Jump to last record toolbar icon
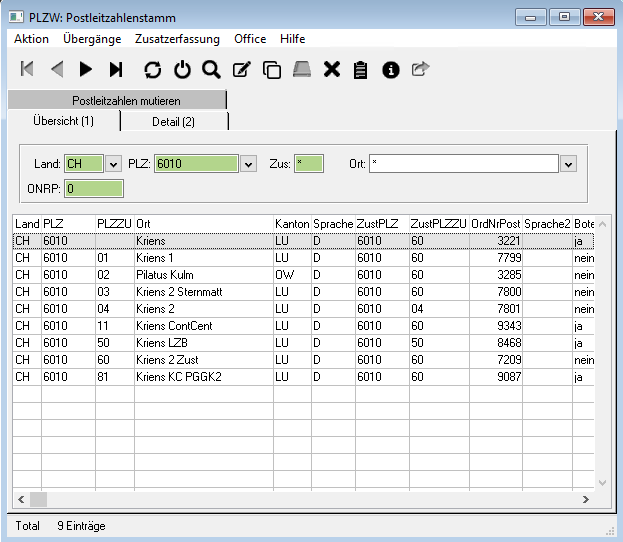Screen dimensions: 623x542 point(116,69)
